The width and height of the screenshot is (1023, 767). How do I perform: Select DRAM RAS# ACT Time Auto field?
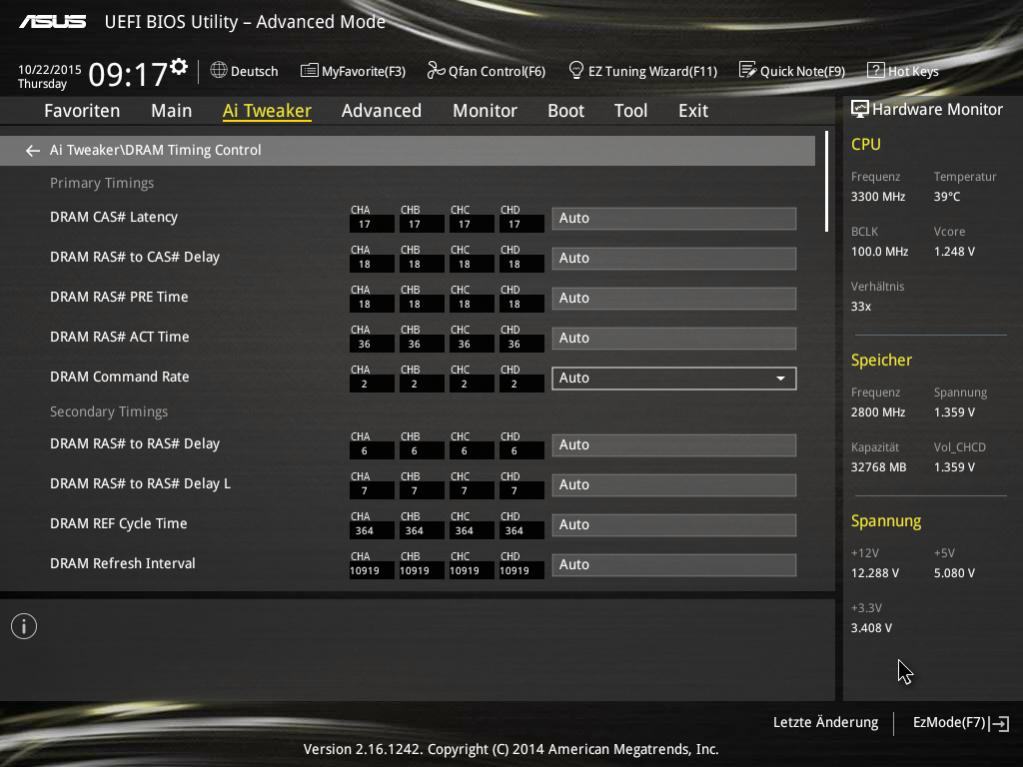pos(674,338)
